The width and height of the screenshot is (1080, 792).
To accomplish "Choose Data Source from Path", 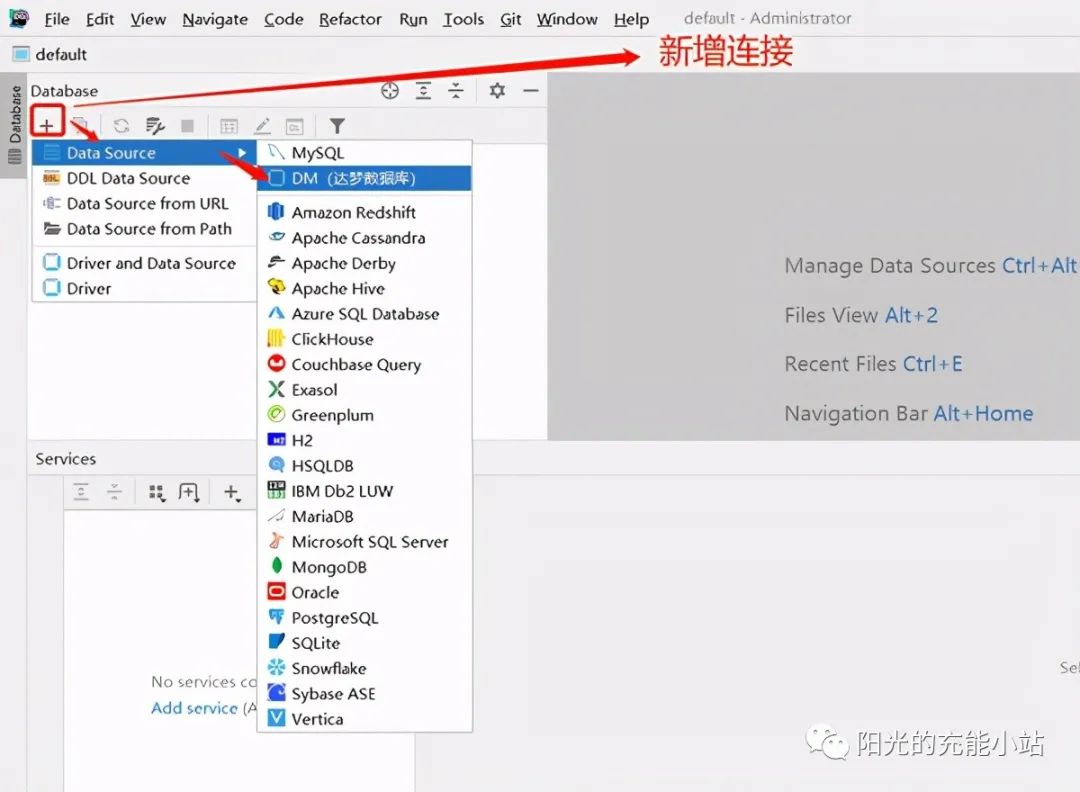I will tap(144, 229).
